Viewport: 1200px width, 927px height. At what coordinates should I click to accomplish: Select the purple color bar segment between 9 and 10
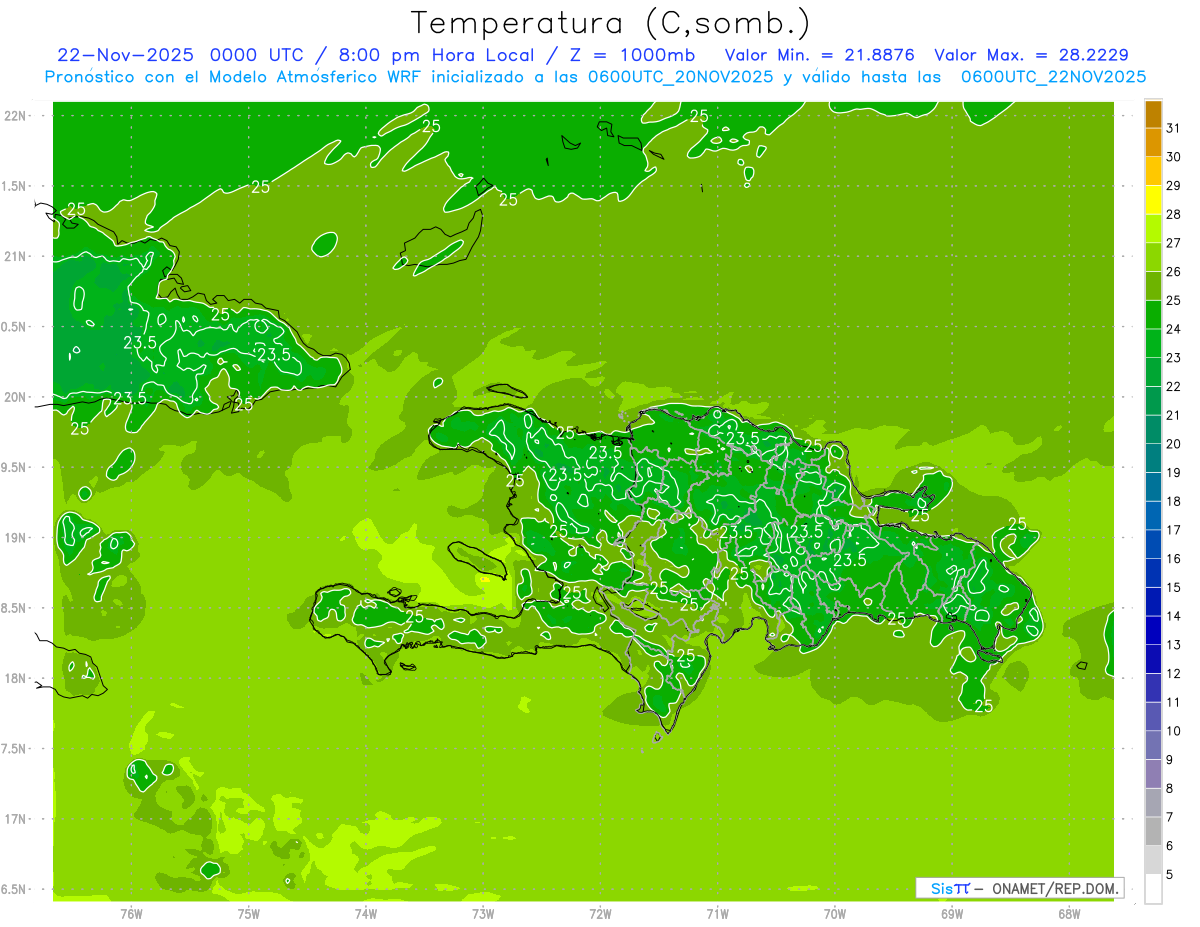[1153, 746]
